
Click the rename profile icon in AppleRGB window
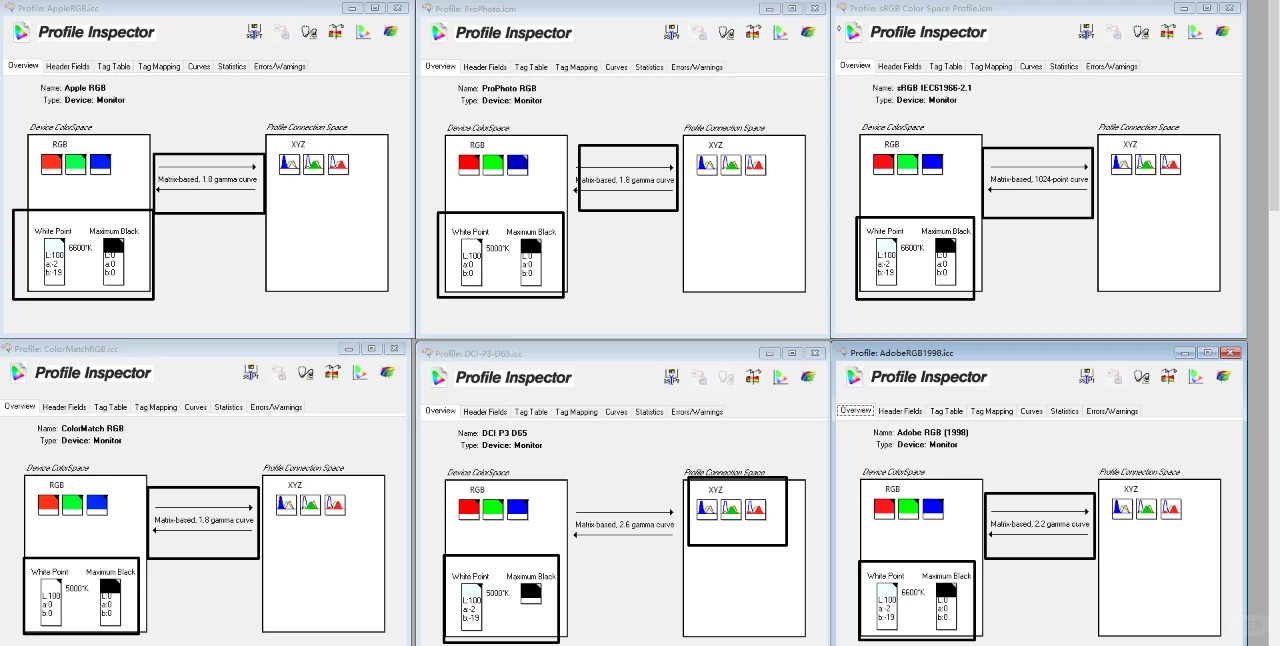(254, 31)
